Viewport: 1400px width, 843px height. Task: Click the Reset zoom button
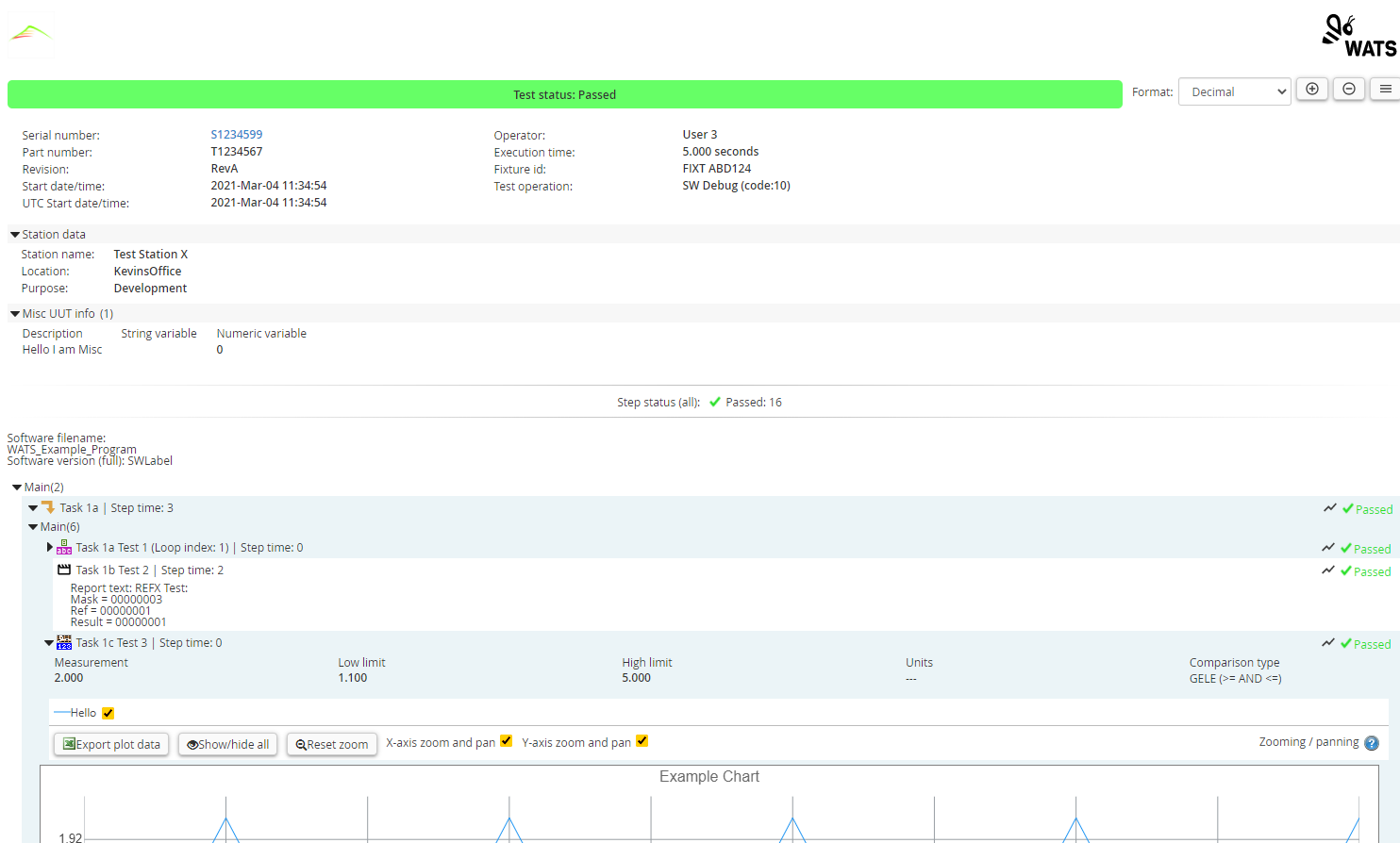click(x=331, y=744)
